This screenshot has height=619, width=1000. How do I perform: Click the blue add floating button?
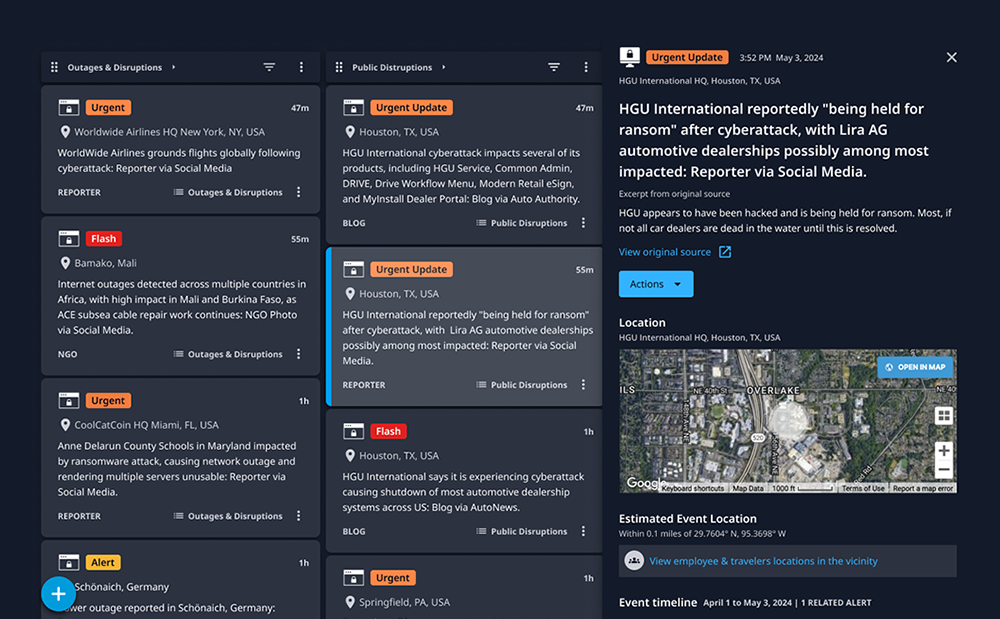point(58,594)
